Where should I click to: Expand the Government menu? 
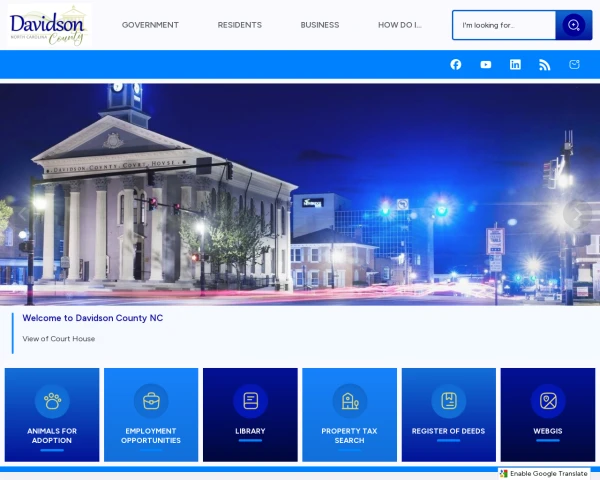150,25
